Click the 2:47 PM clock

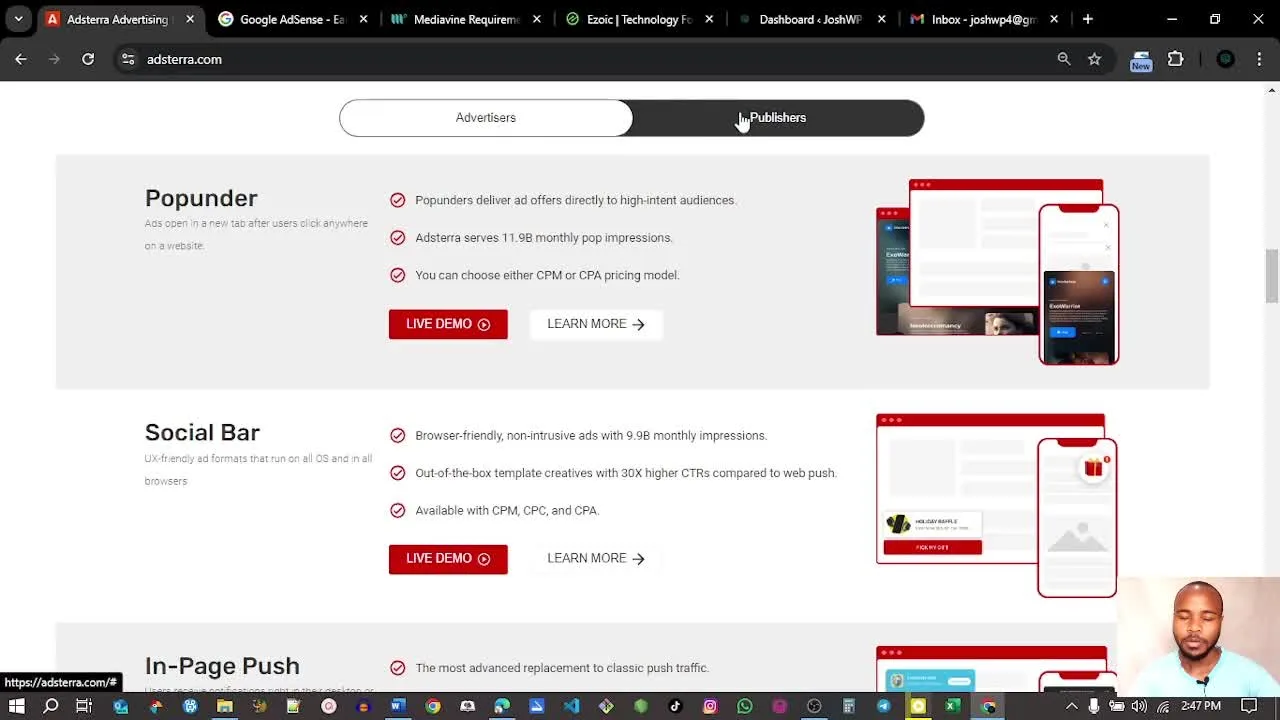point(1201,706)
